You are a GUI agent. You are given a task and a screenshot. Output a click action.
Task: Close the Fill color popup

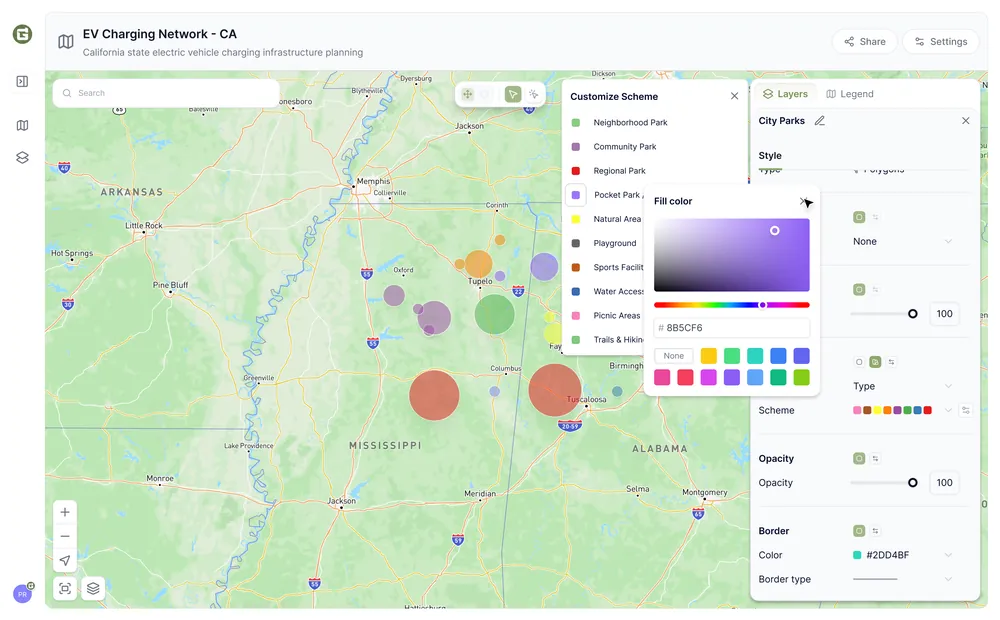click(804, 201)
